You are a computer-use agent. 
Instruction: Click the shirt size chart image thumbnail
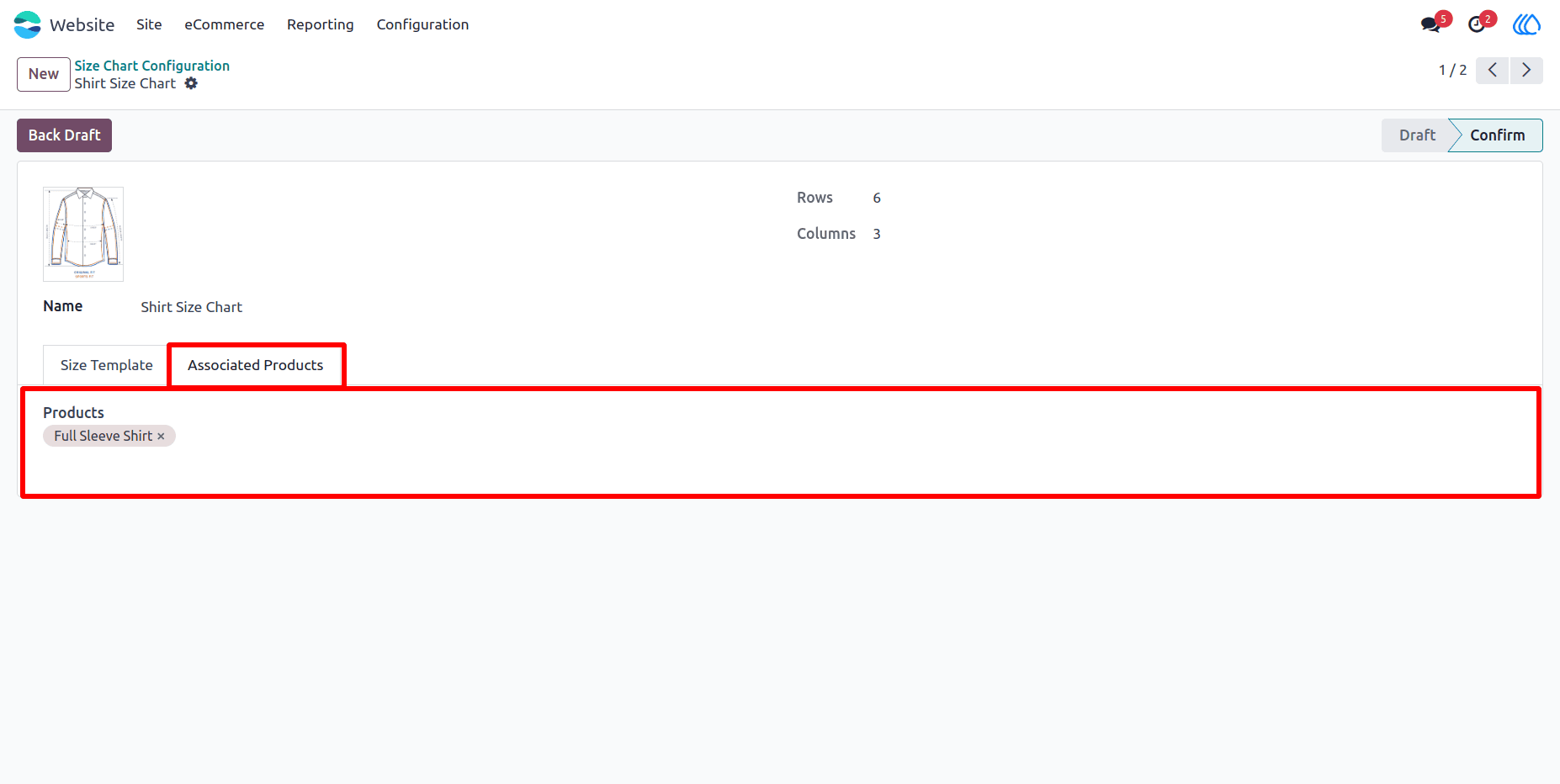83,234
